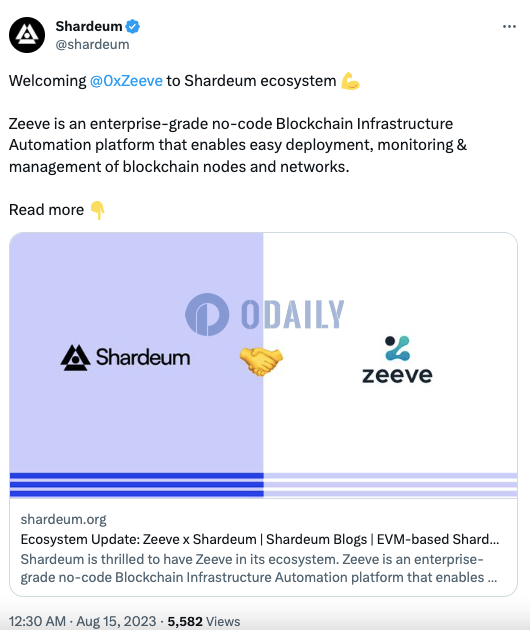
Task: Click the flexed bicep emoji
Action: pos(350,81)
